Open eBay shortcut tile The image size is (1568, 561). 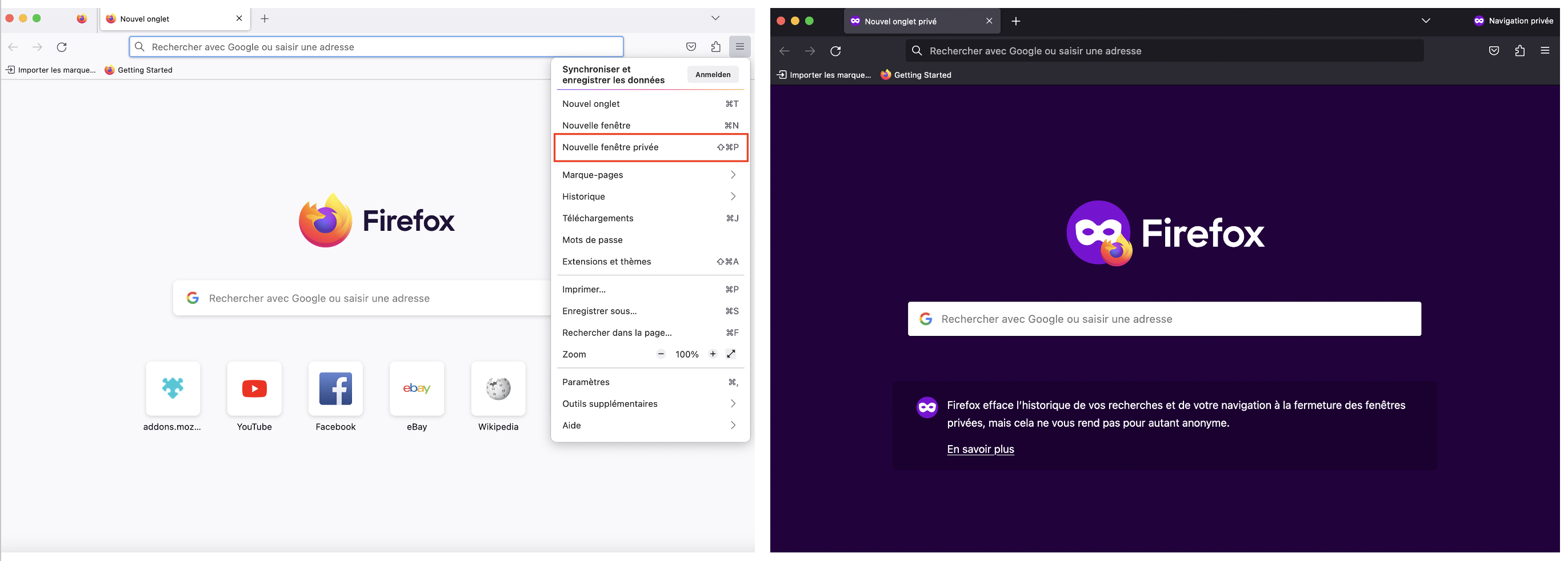click(x=417, y=388)
